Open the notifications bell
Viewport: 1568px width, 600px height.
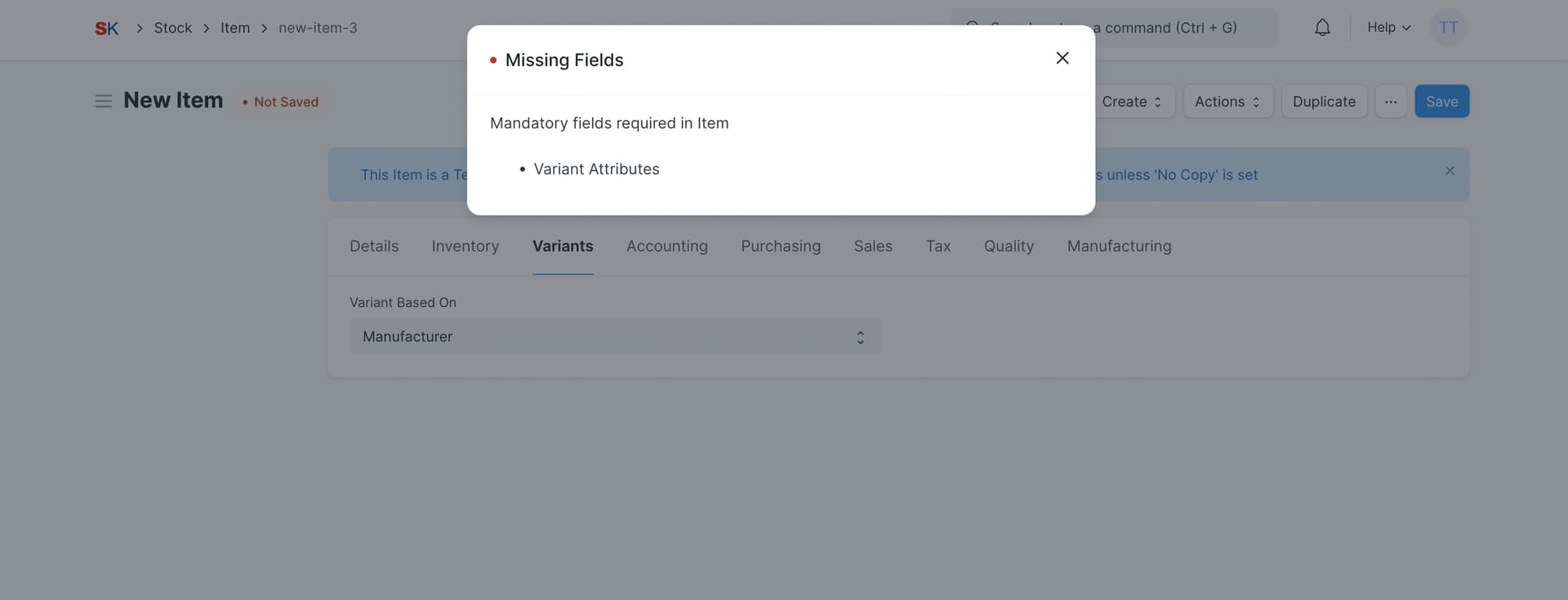click(x=1322, y=28)
